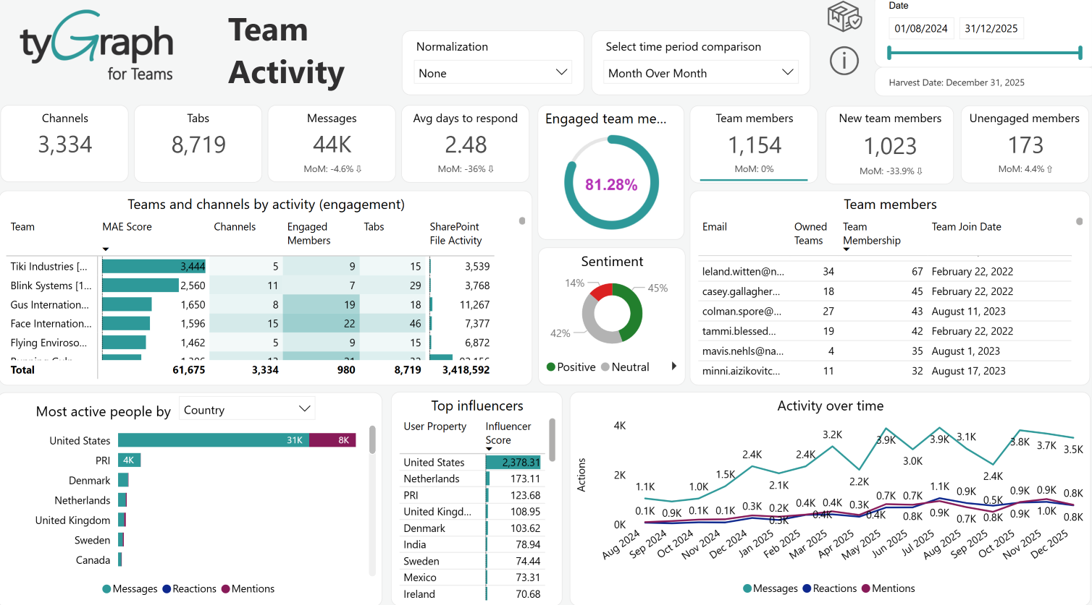Click the 81.28% engagement donut
The width and height of the screenshot is (1092, 605).
click(x=611, y=183)
